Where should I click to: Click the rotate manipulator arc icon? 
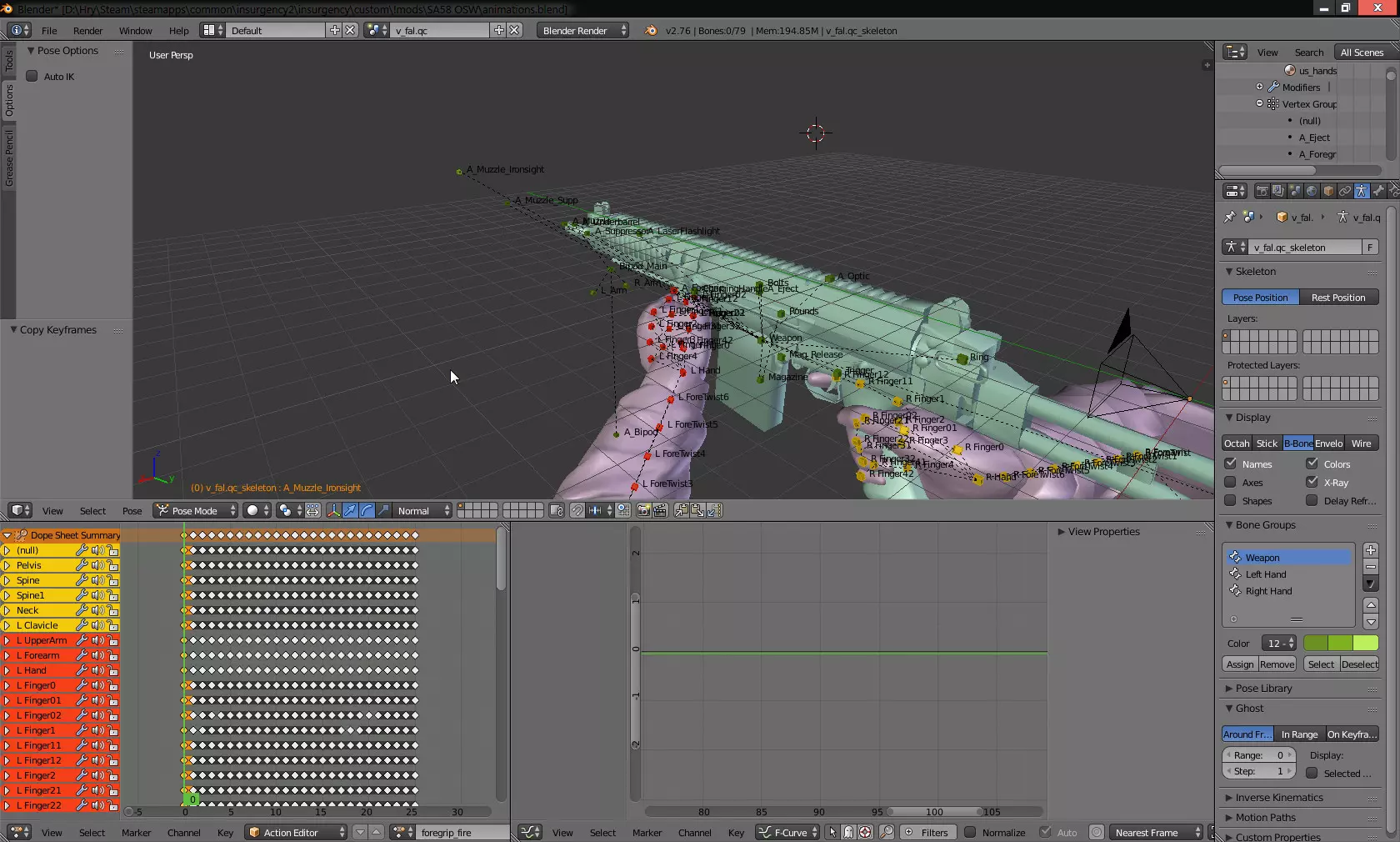click(367, 510)
